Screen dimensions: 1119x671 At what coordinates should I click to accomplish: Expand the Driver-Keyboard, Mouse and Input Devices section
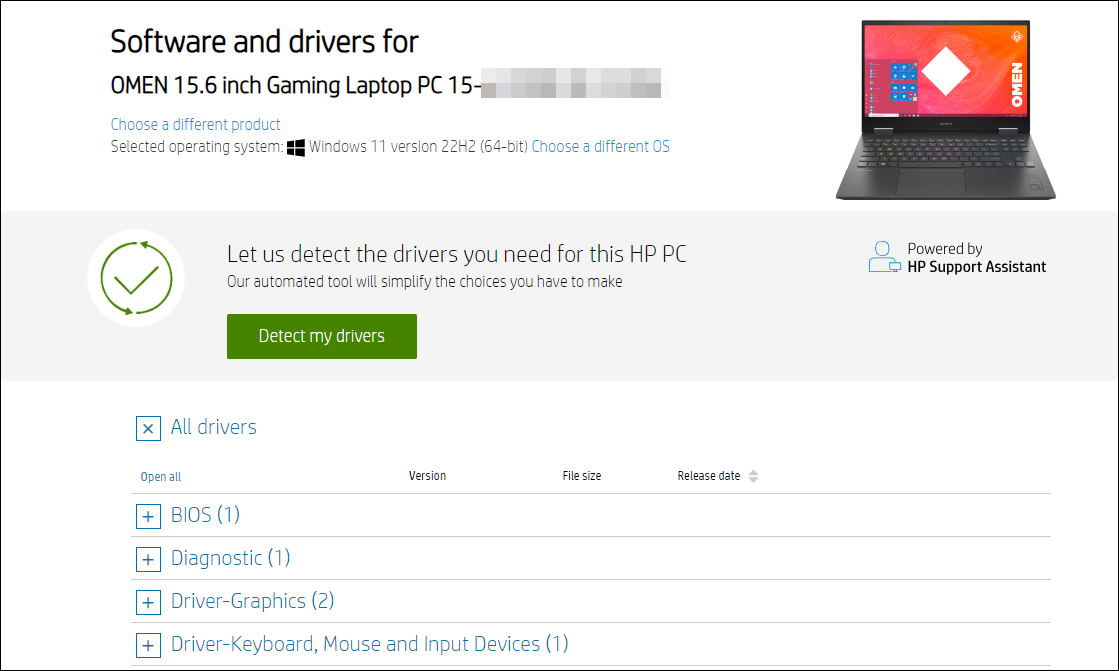[x=148, y=645]
